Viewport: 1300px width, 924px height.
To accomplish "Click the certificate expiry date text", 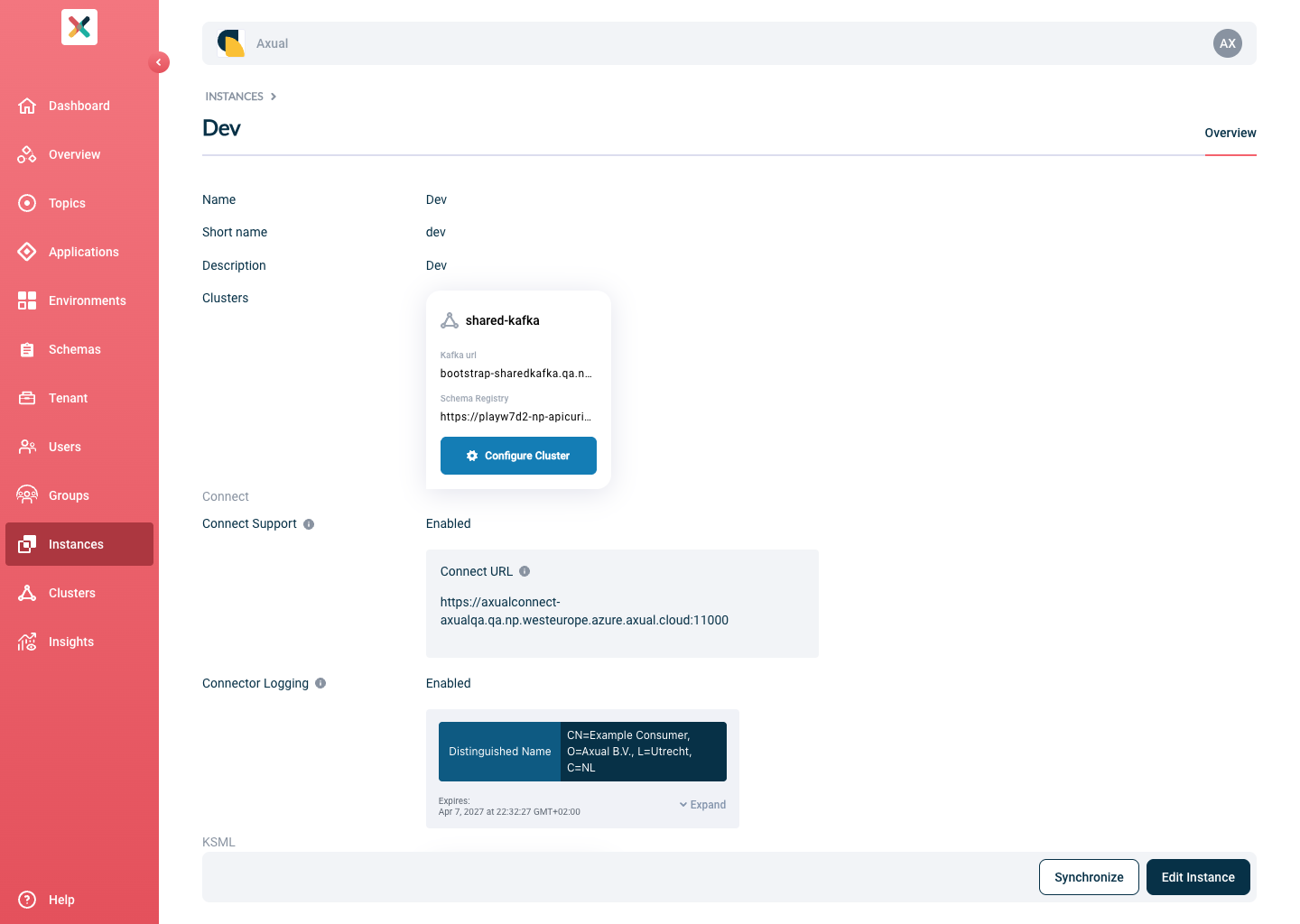I will (x=509, y=812).
